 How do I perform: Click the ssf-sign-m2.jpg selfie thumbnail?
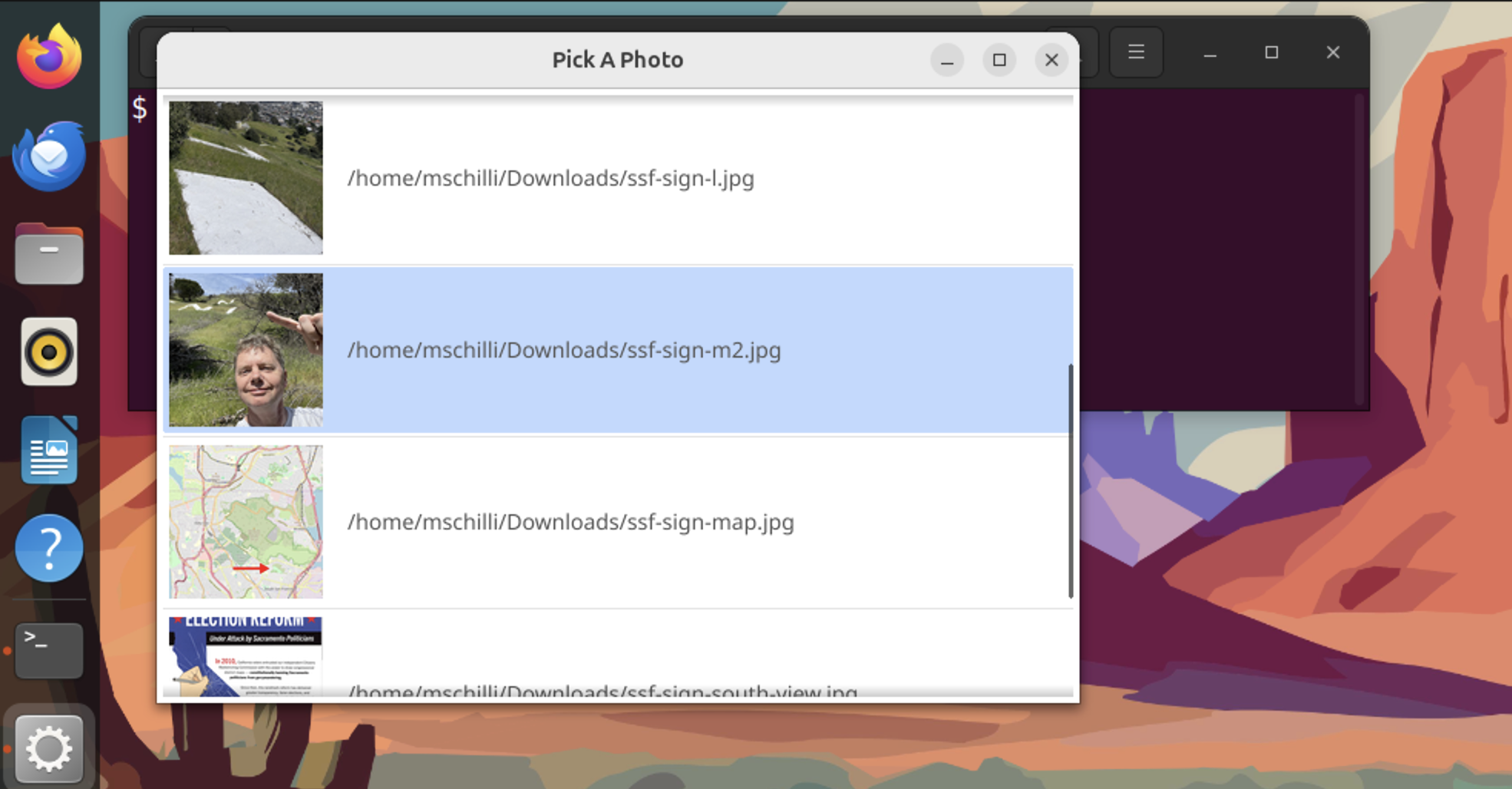(x=246, y=350)
